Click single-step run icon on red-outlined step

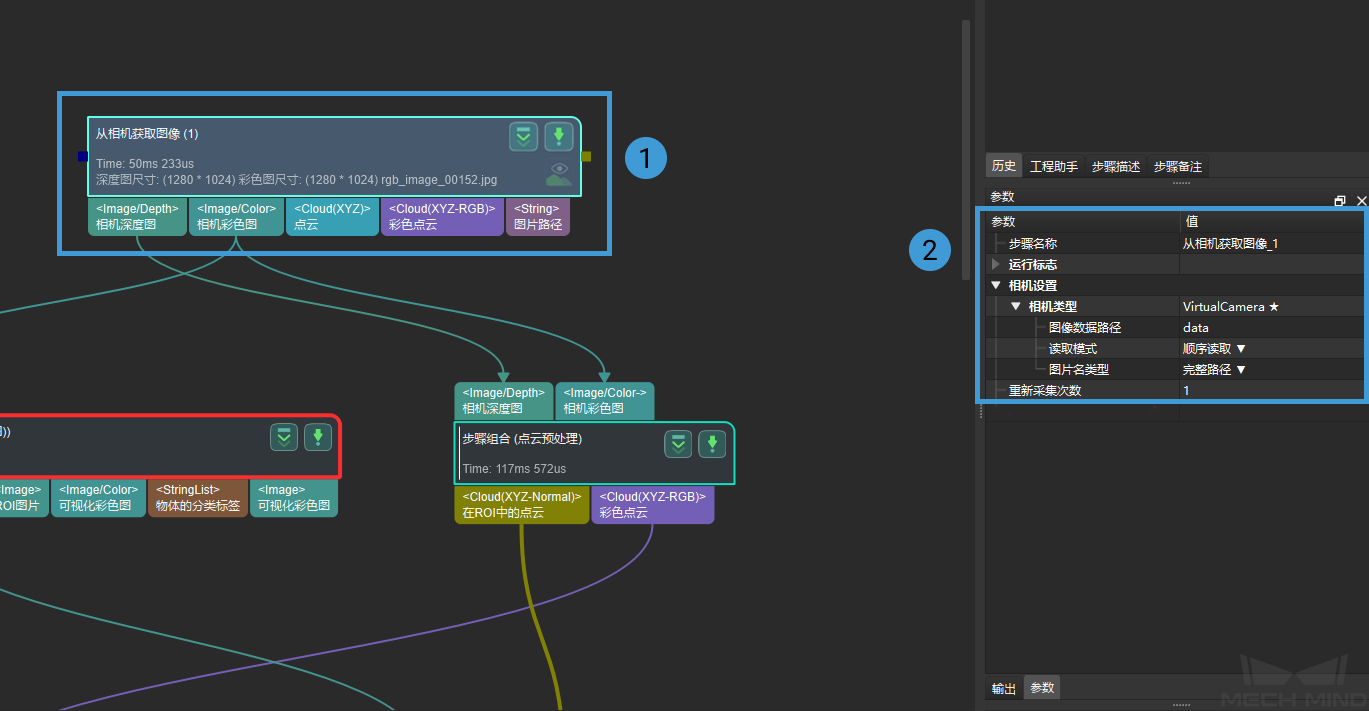318,437
